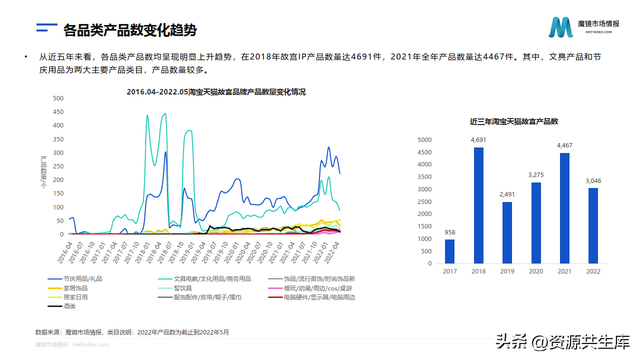Click the 模玩/动漫/周边/cos/桌游 legend entry
Screen dimensions: 640x360
[x=310, y=288]
